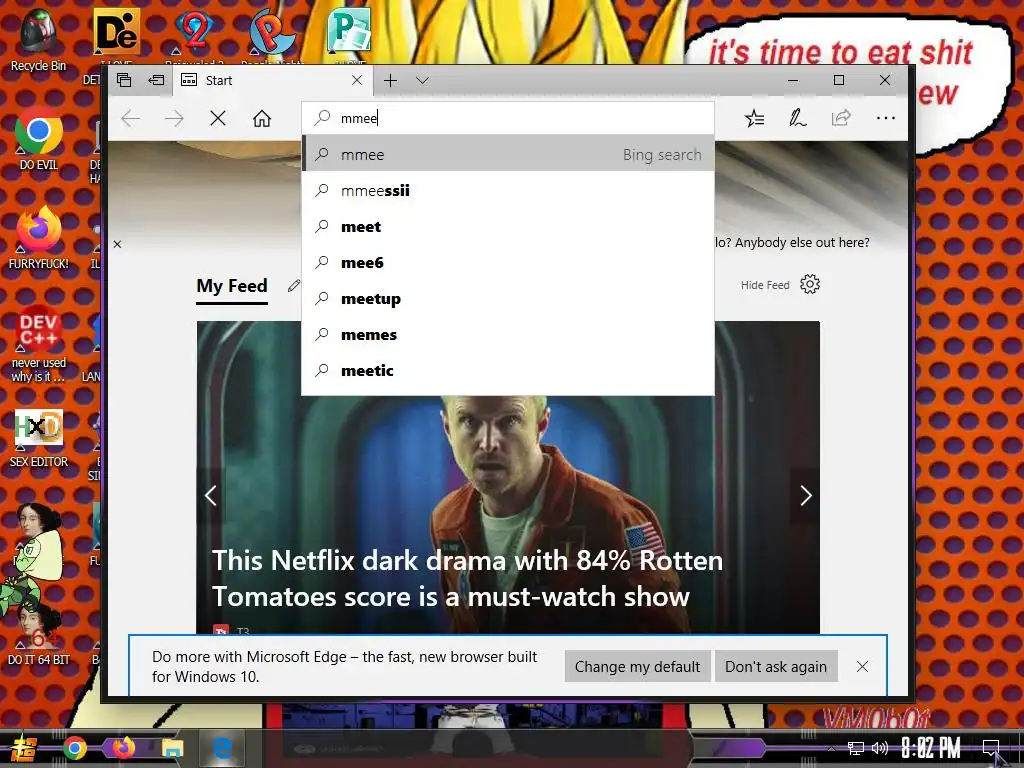Select the meetic suggestion
The image size is (1024, 768).
point(507,370)
